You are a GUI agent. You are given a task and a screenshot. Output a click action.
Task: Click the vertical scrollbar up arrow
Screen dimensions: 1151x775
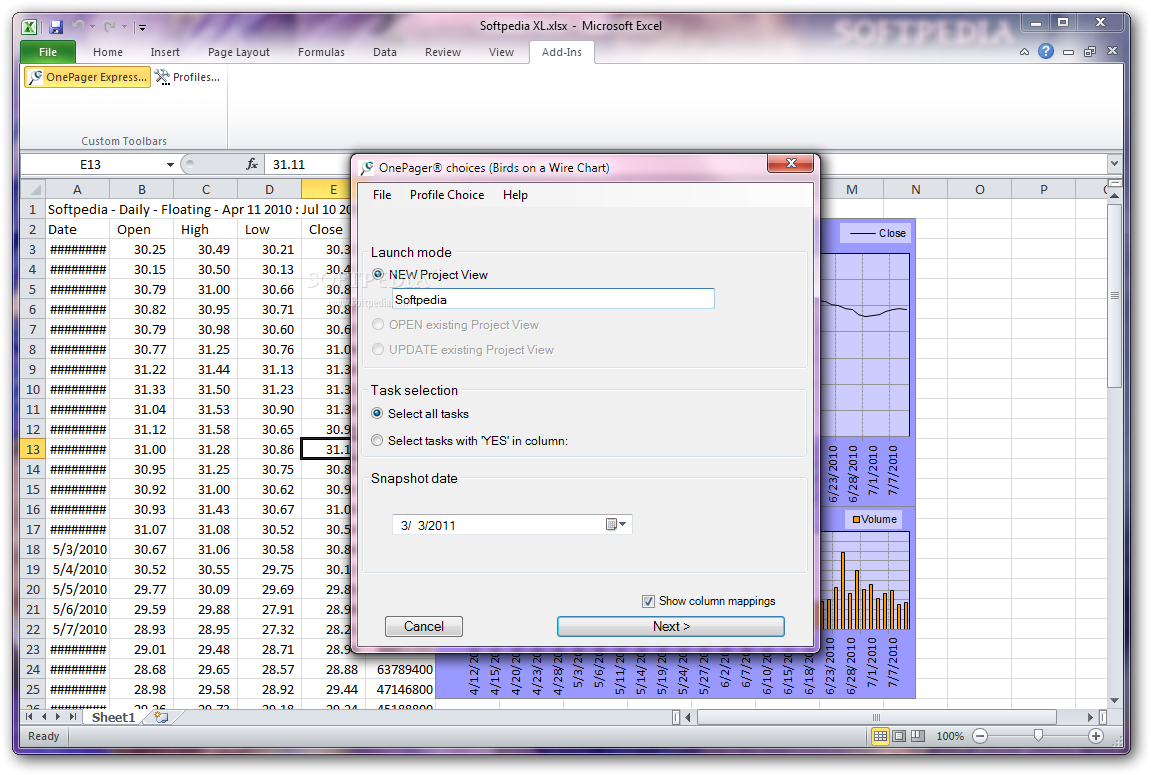1114,196
